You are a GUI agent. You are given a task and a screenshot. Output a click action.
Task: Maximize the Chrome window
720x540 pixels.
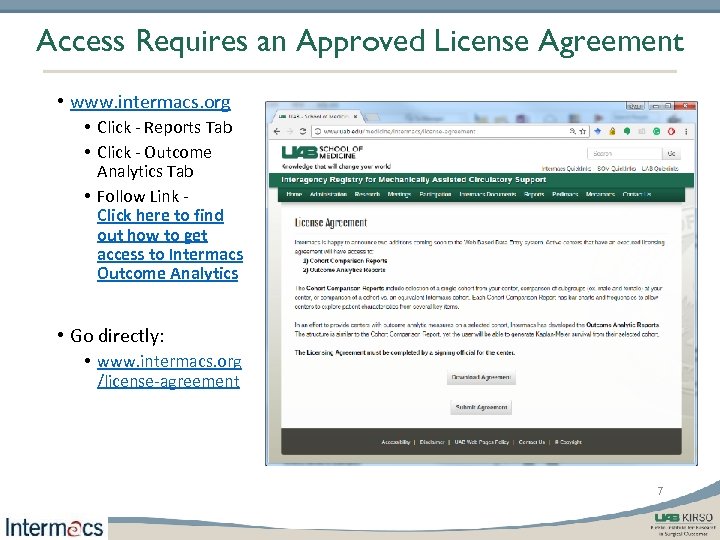(669, 106)
